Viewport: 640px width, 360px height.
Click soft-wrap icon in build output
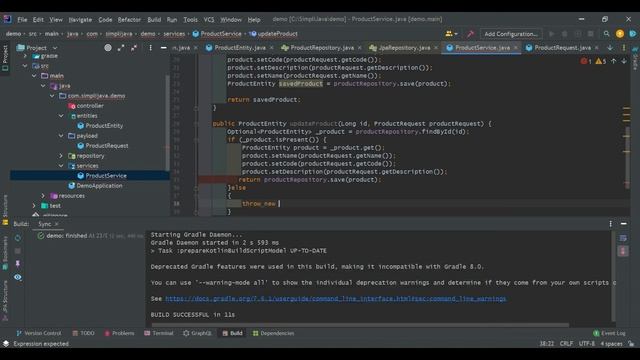point(623,238)
